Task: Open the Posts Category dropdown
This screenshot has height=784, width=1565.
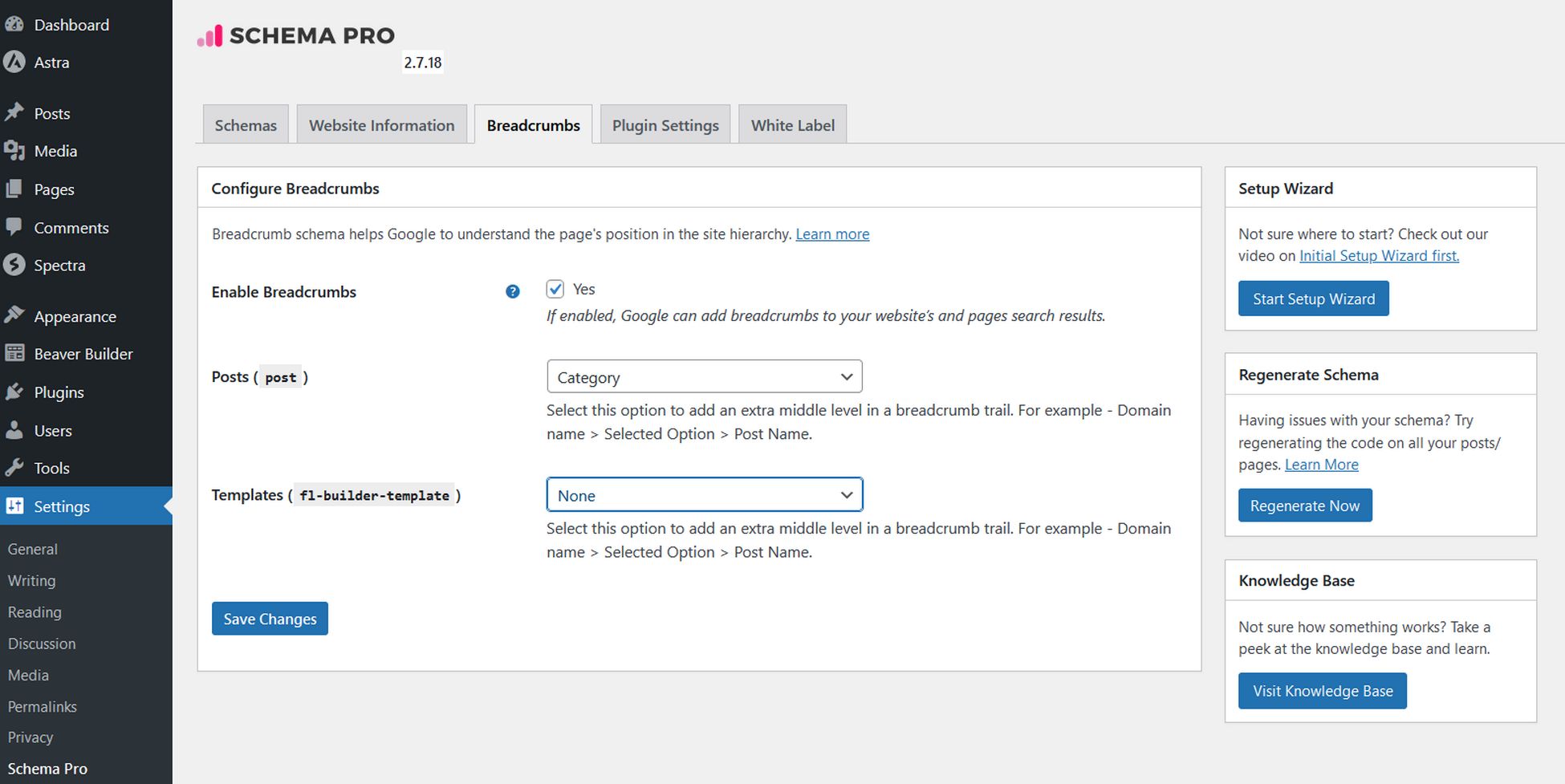Action: click(705, 376)
